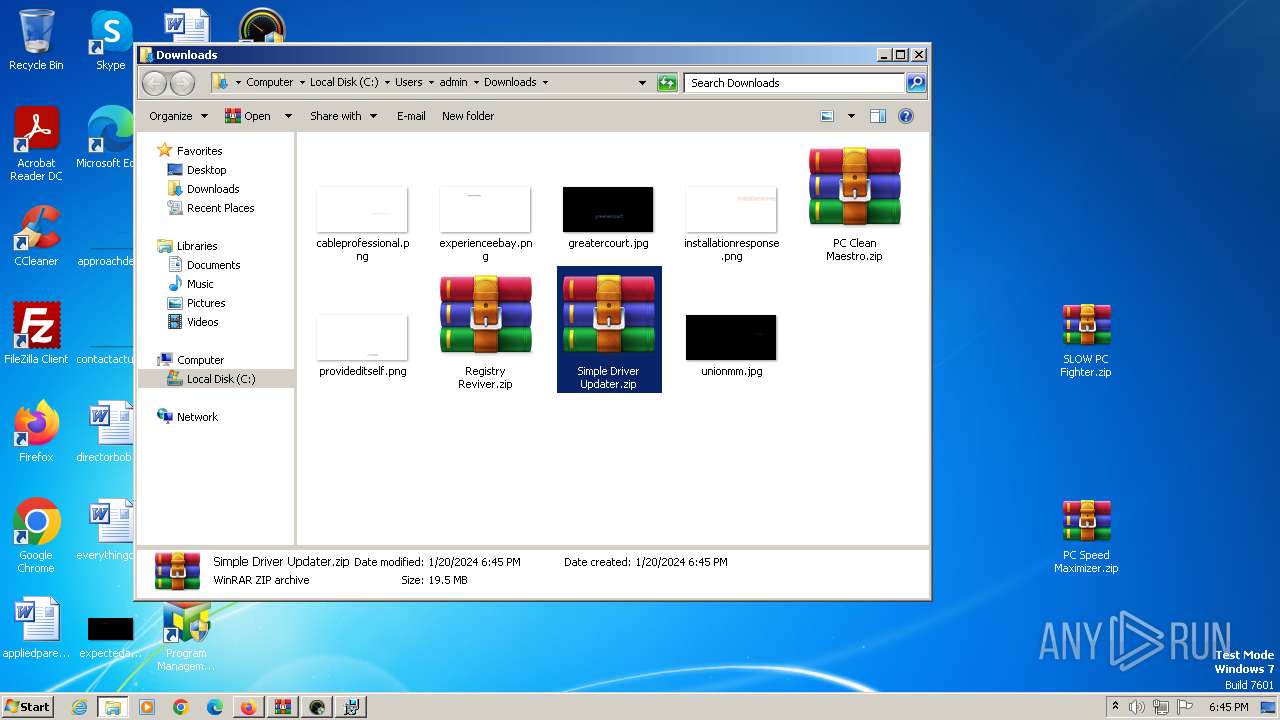Select Google Chrome desktop shortcut
1280x720 pixels.
coord(36,536)
